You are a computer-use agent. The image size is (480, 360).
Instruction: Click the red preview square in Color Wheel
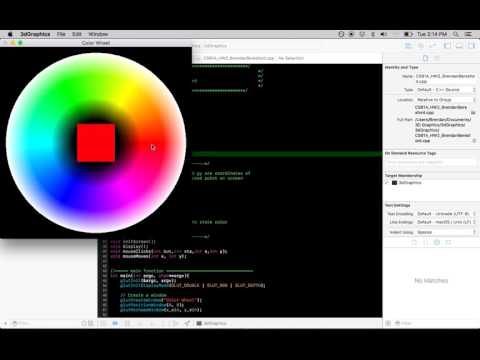click(96, 143)
